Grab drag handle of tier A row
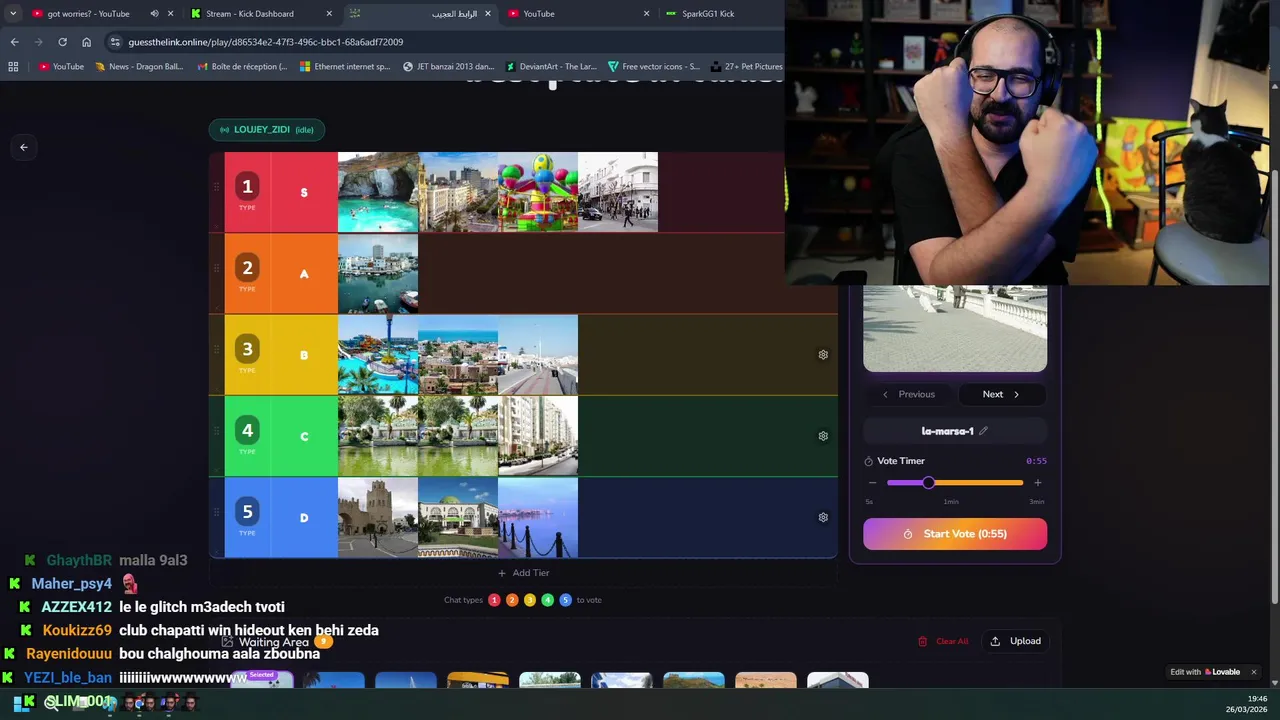Viewport: 1280px width, 720px height. 217,268
